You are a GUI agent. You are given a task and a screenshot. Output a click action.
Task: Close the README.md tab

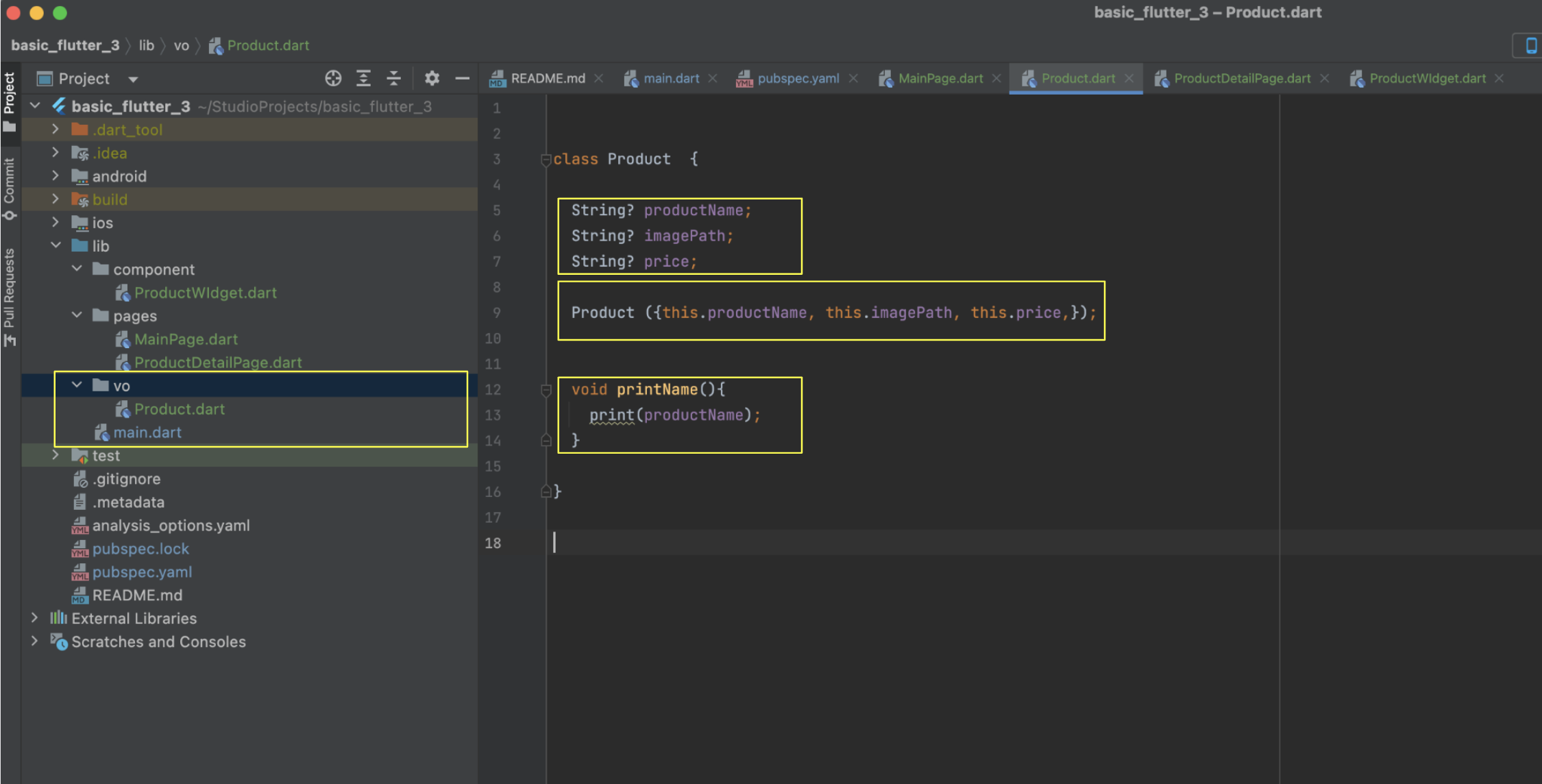599,78
